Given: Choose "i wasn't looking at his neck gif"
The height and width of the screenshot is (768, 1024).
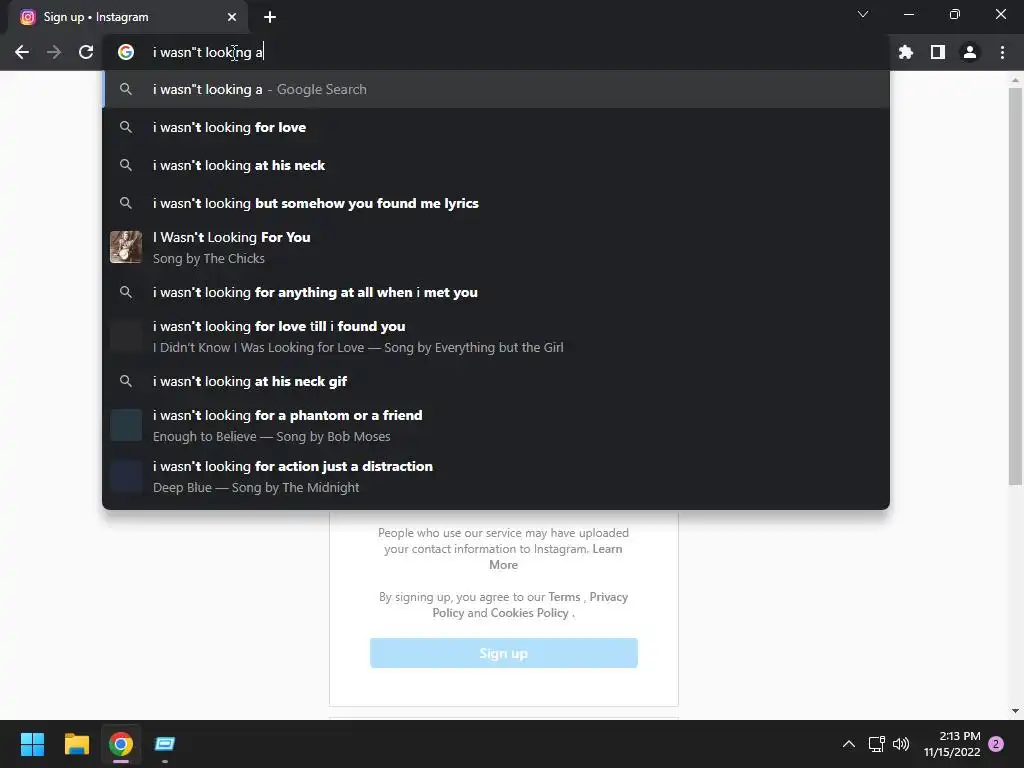Looking at the screenshot, I should tap(496, 381).
